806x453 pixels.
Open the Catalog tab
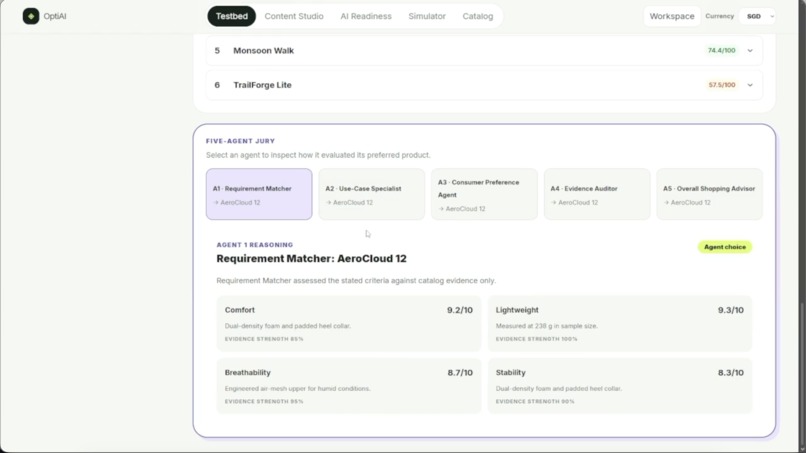tap(478, 16)
